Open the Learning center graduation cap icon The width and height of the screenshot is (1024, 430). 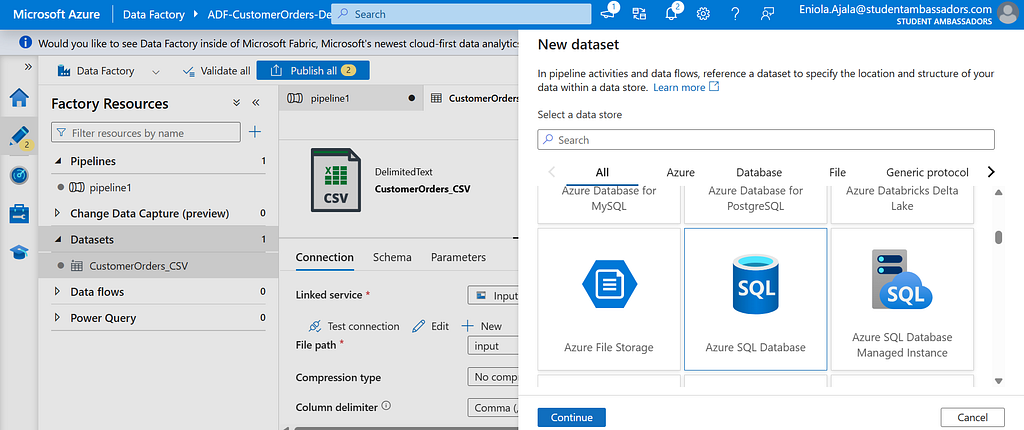point(19,252)
